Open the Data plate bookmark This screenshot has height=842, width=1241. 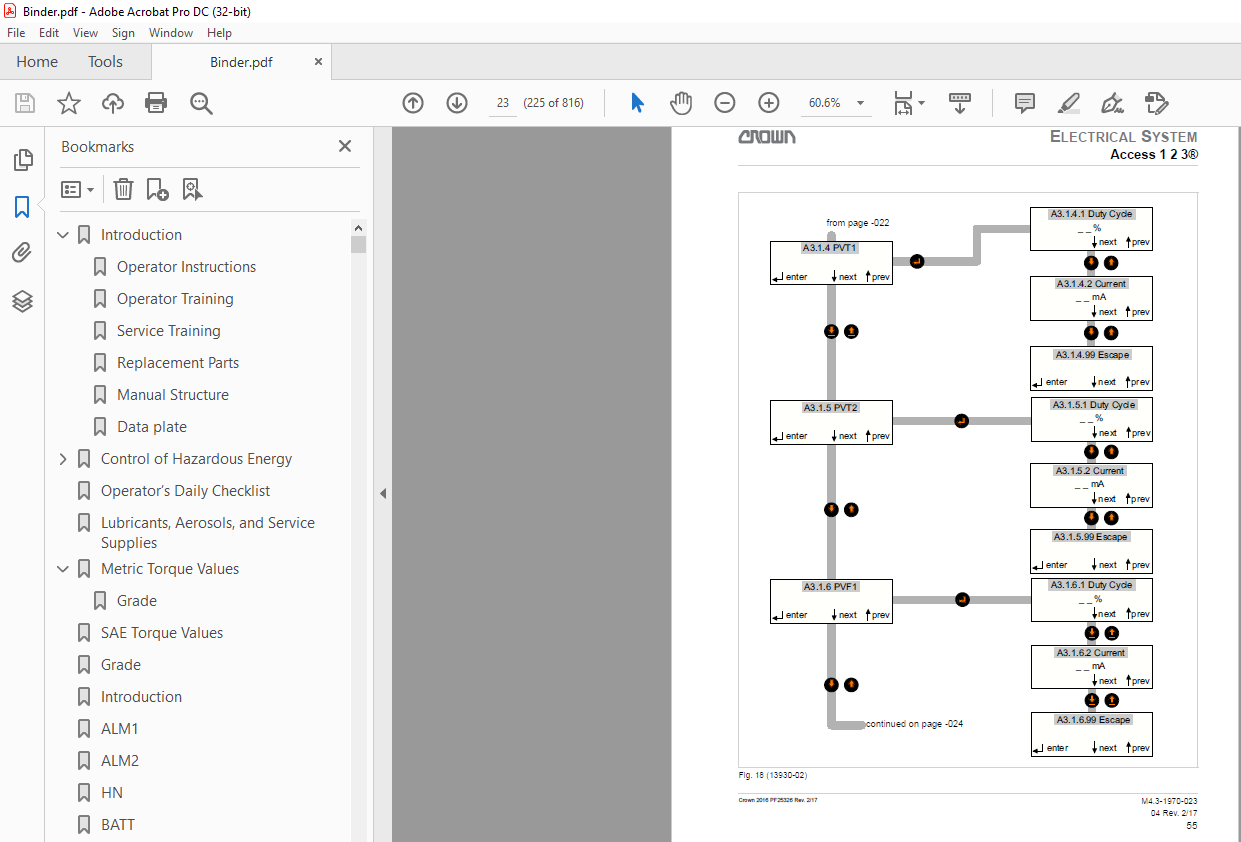pos(152,427)
